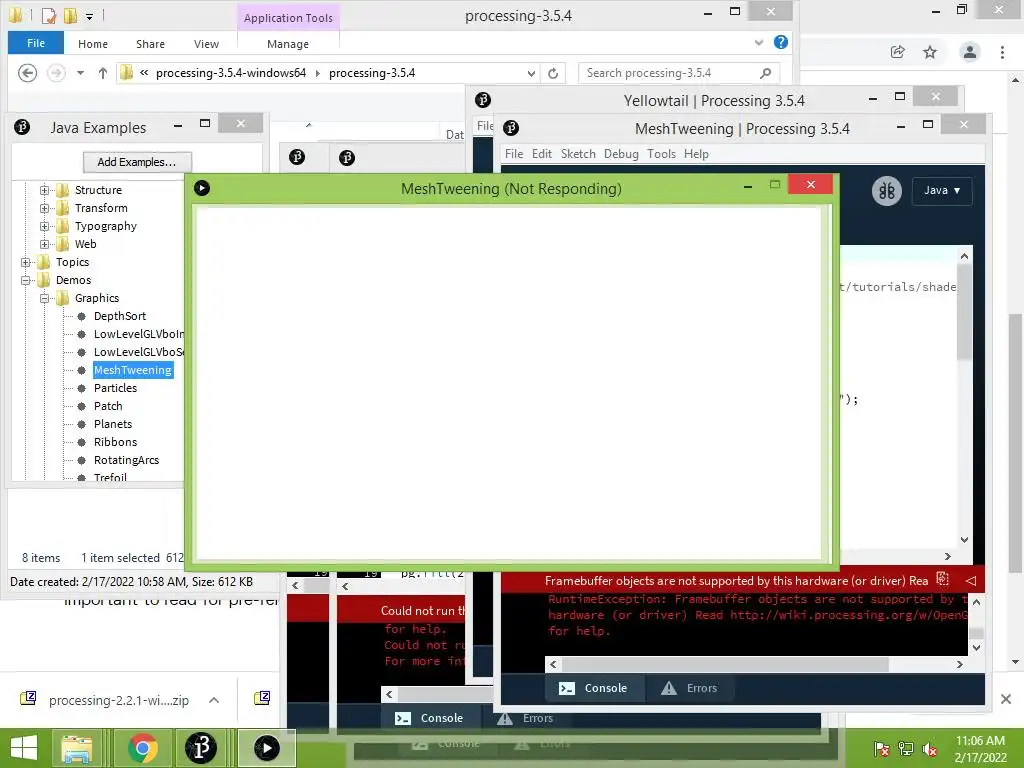Select Particles example
Screen dimensions: 1024x768
tap(115, 388)
